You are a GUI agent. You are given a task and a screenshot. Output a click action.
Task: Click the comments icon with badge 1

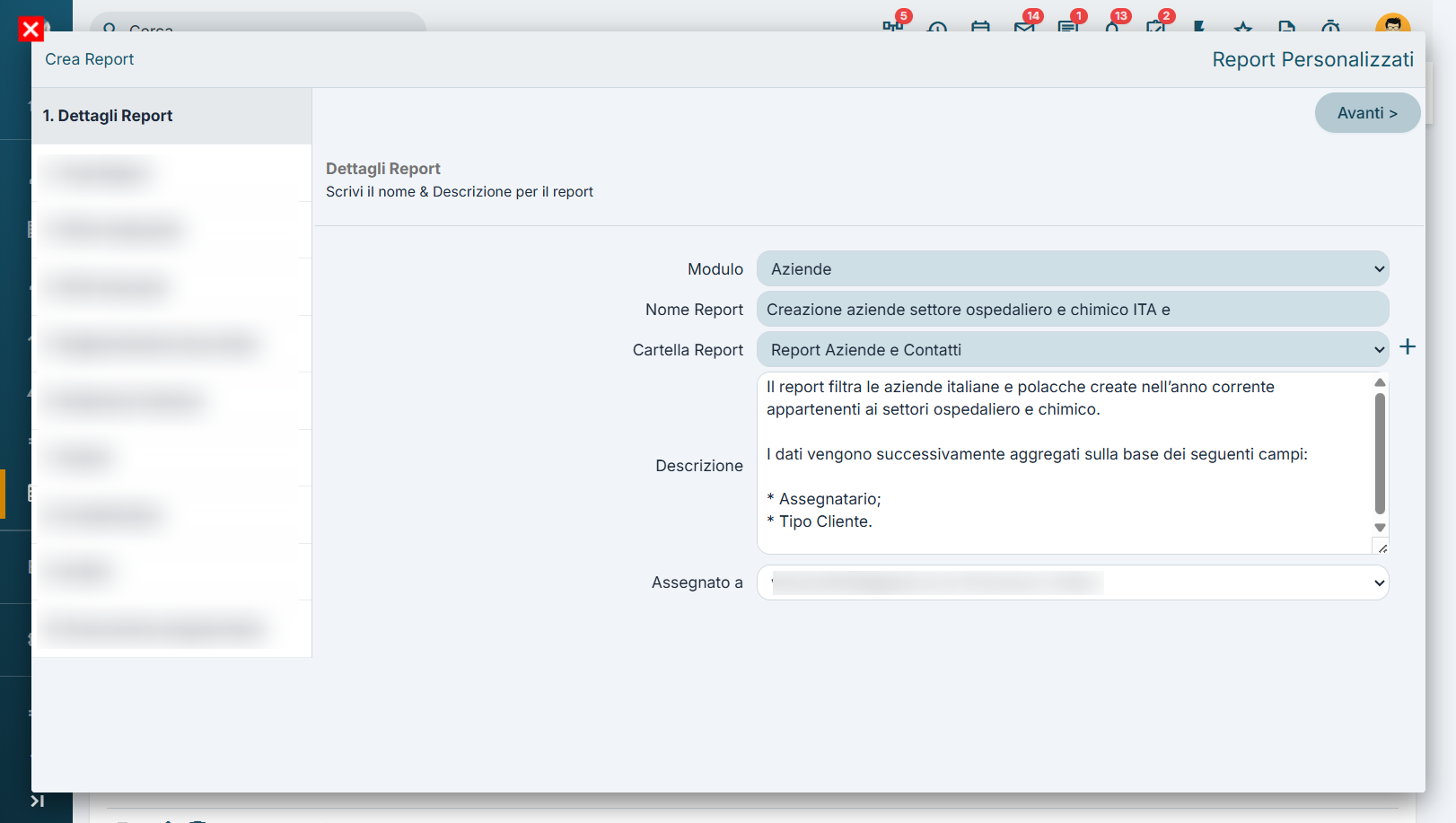(x=1068, y=26)
